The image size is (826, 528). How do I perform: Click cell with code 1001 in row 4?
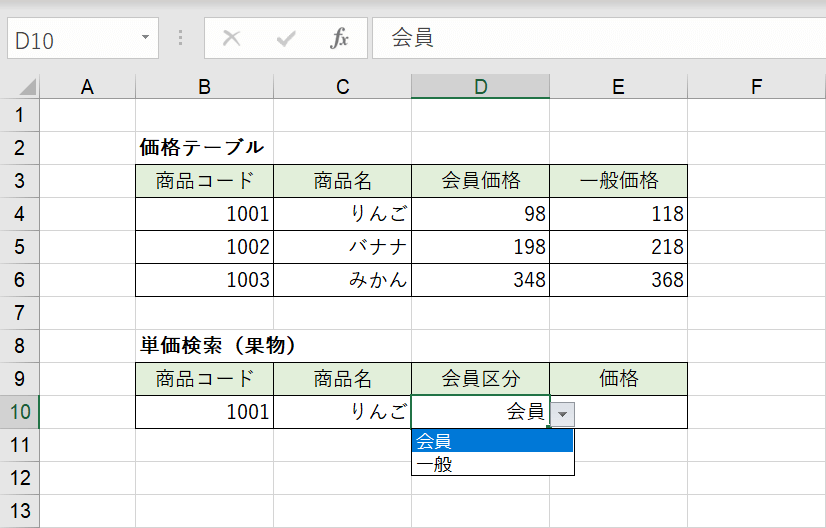pyautogui.click(x=204, y=214)
